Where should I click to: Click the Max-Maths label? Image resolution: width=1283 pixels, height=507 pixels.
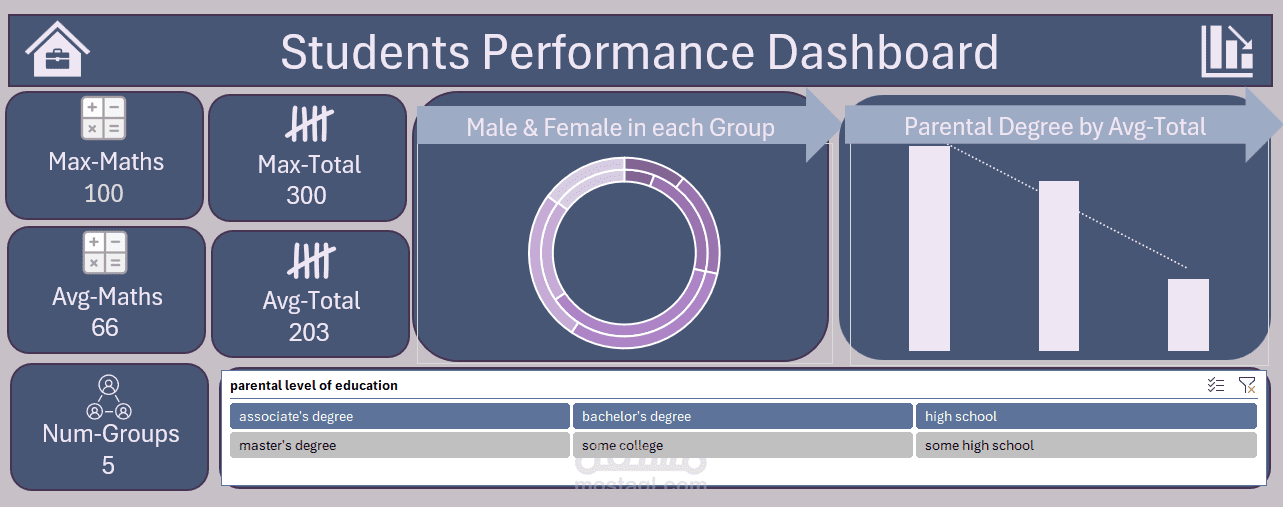[106, 161]
